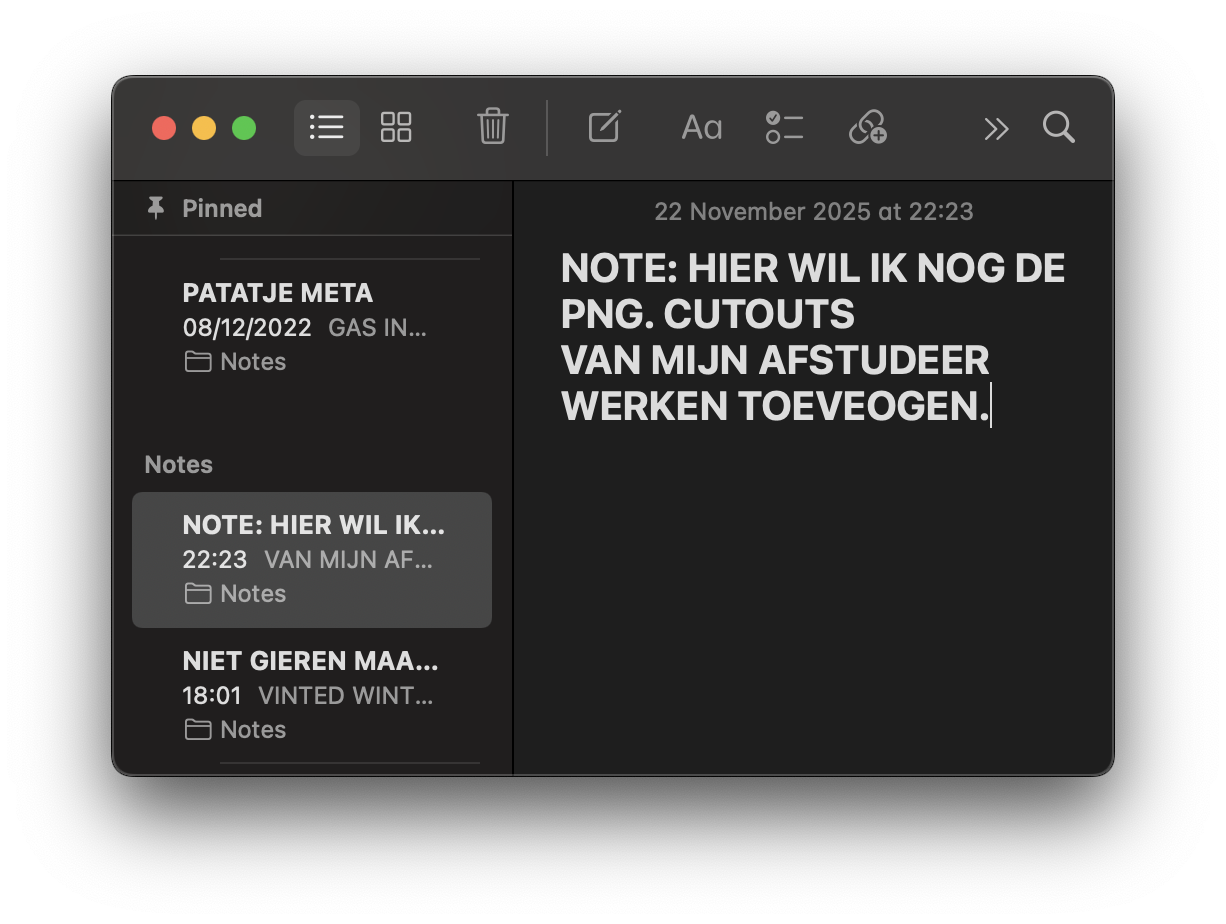Screen dimensions: 1226x924
Task: Click the folder icon under PATATJE META
Action: [198, 362]
